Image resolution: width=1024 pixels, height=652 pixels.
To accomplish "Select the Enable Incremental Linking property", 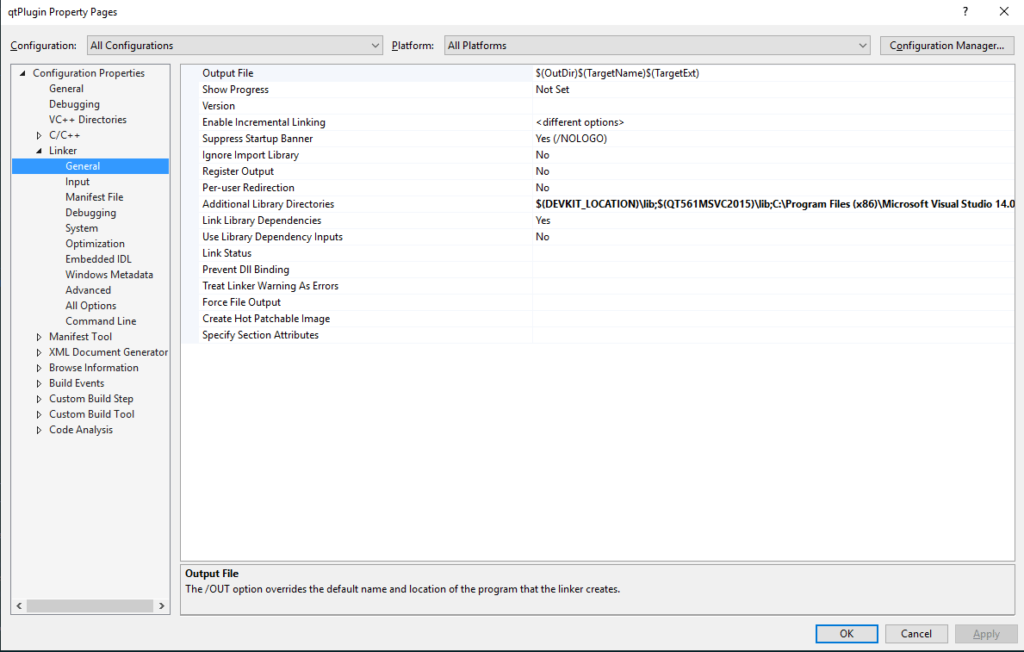I will point(263,122).
